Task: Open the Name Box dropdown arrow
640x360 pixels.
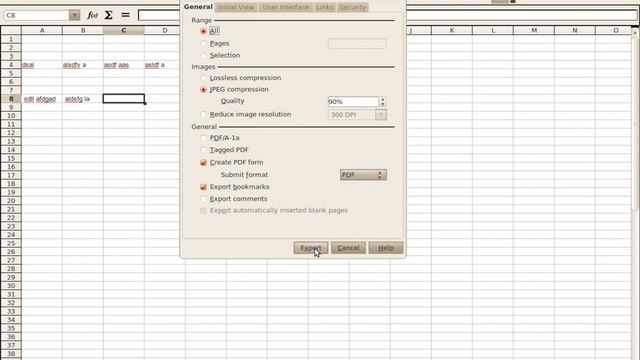Action: 74,15
